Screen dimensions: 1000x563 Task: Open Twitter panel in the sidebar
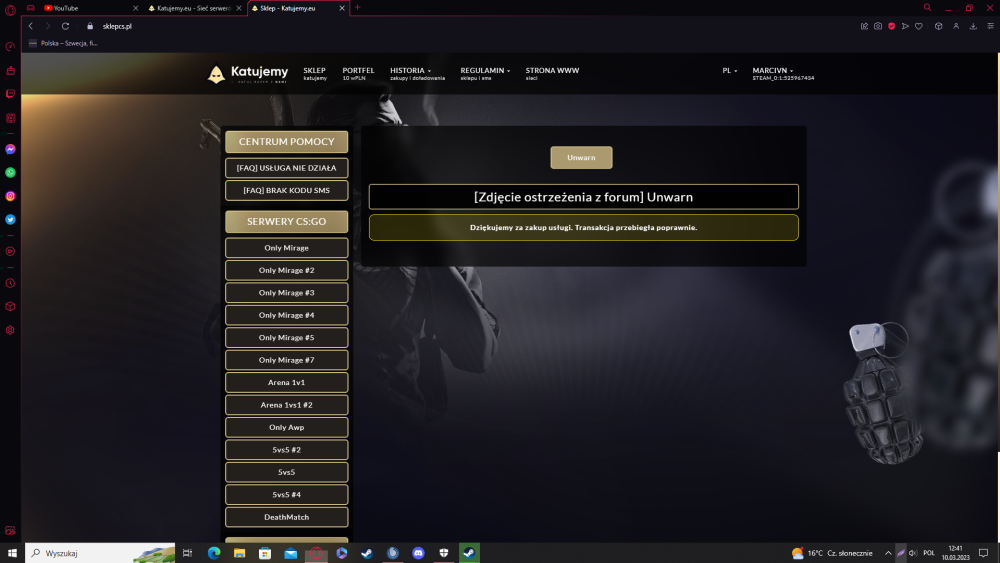point(10,220)
